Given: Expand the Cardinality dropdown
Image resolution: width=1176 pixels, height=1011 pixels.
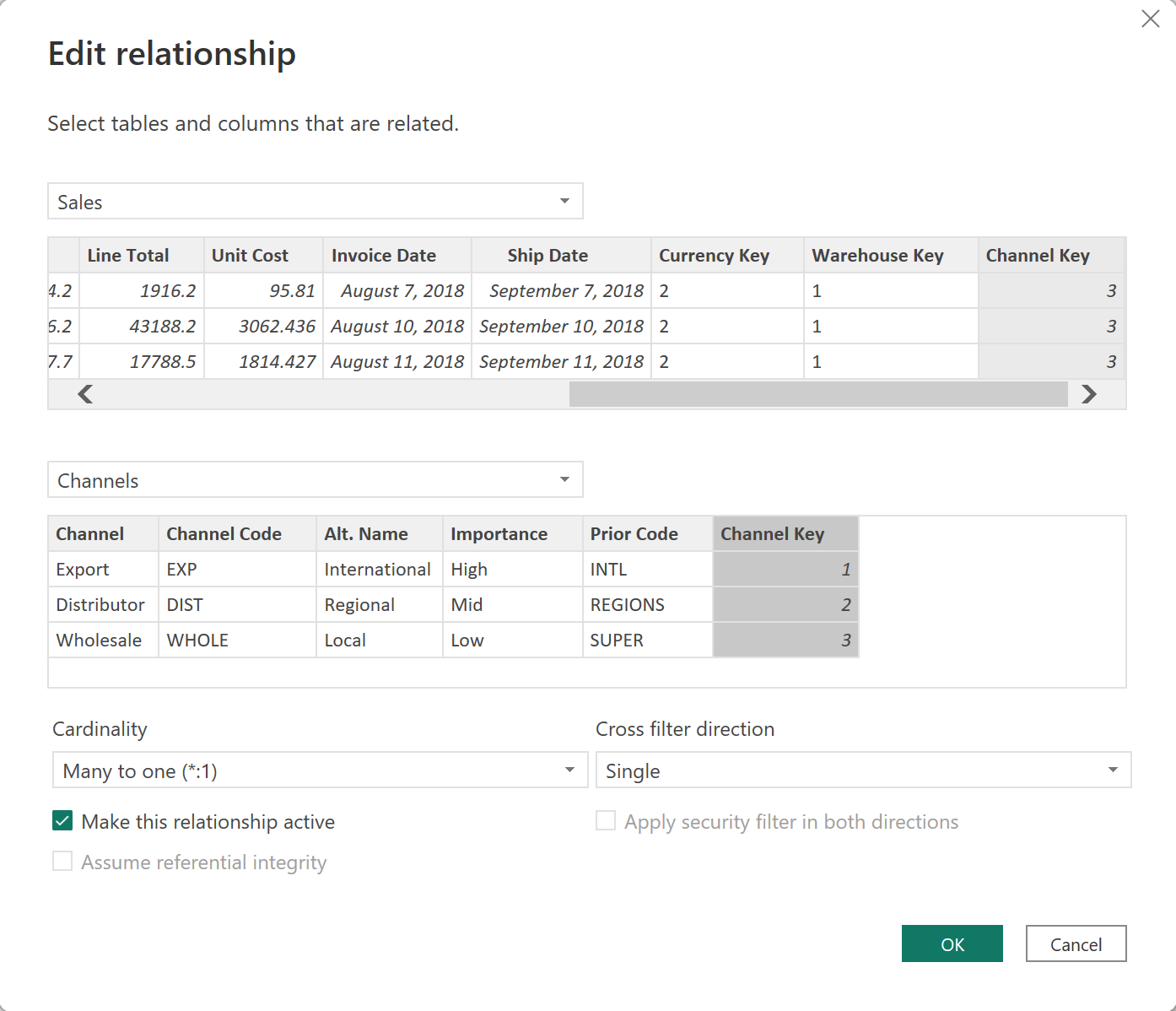Looking at the screenshot, I should coord(321,770).
